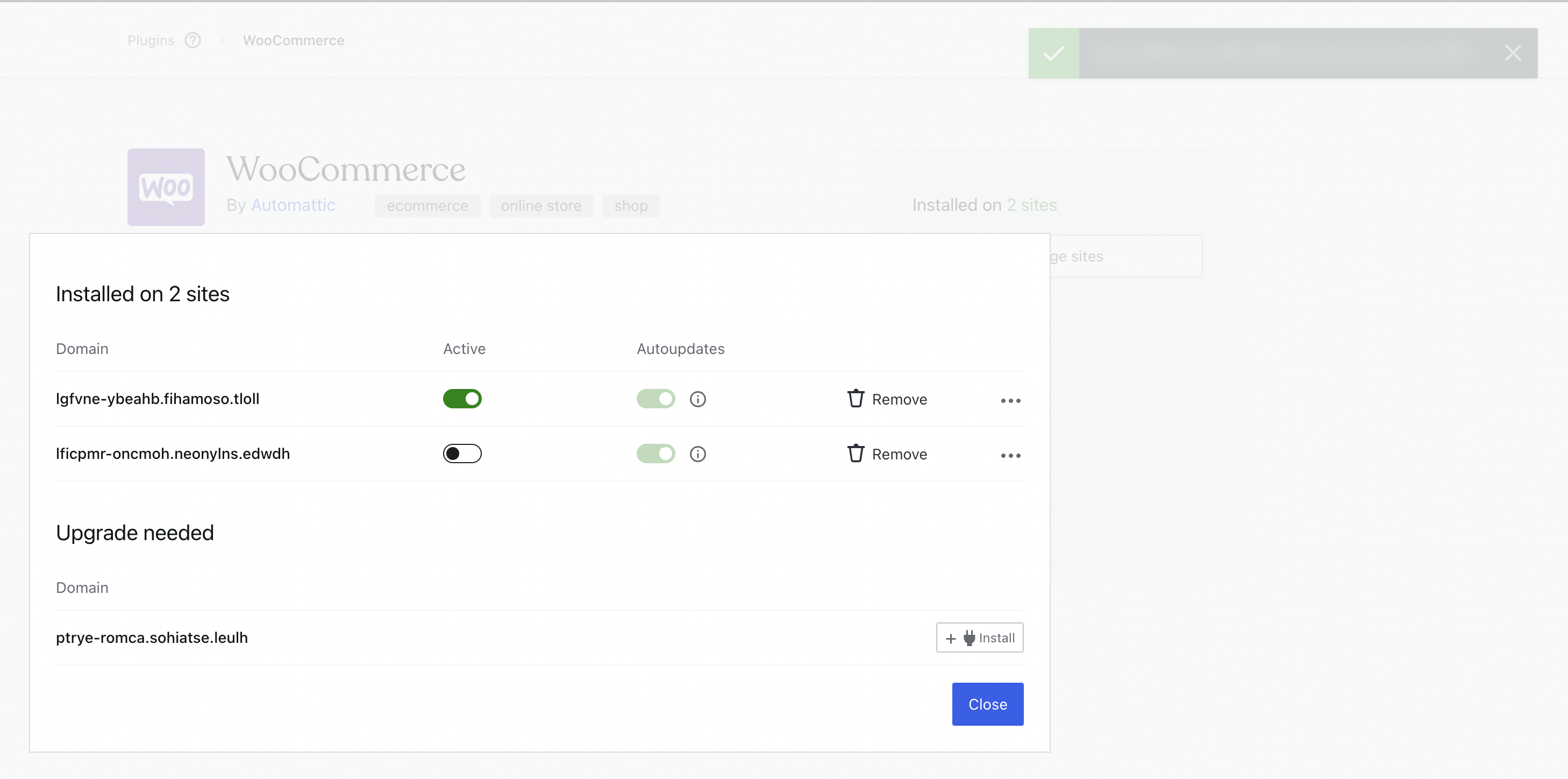Click the WooCommerce breadcrumb item

click(x=294, y=40)
